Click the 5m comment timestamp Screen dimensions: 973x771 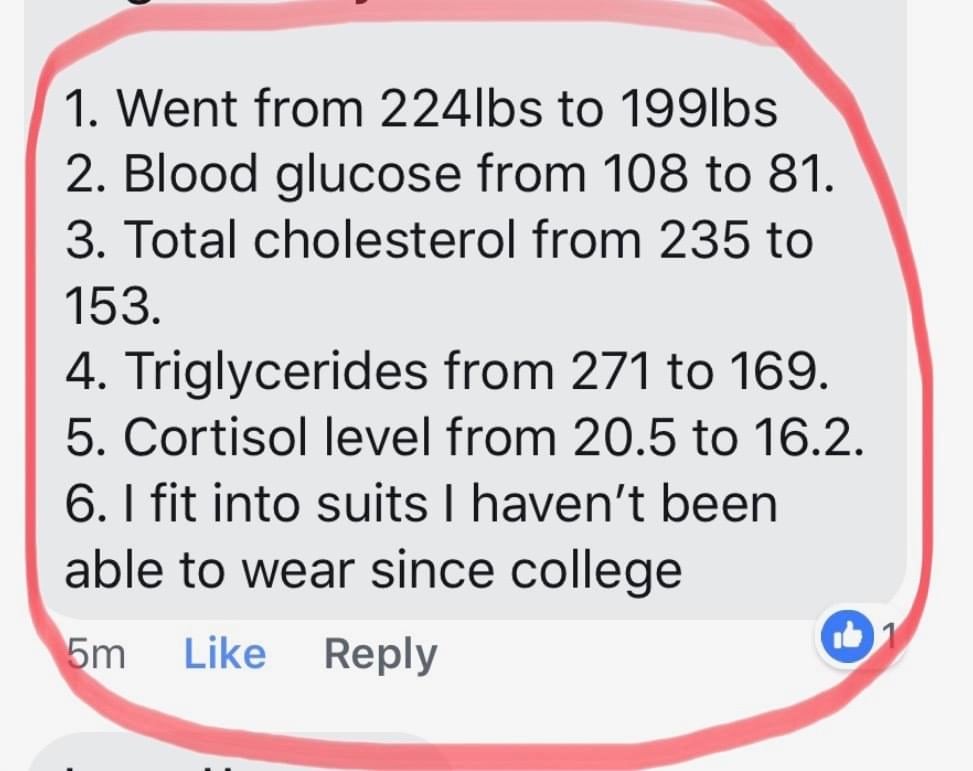pyautogui.click(x=96, y=655)
